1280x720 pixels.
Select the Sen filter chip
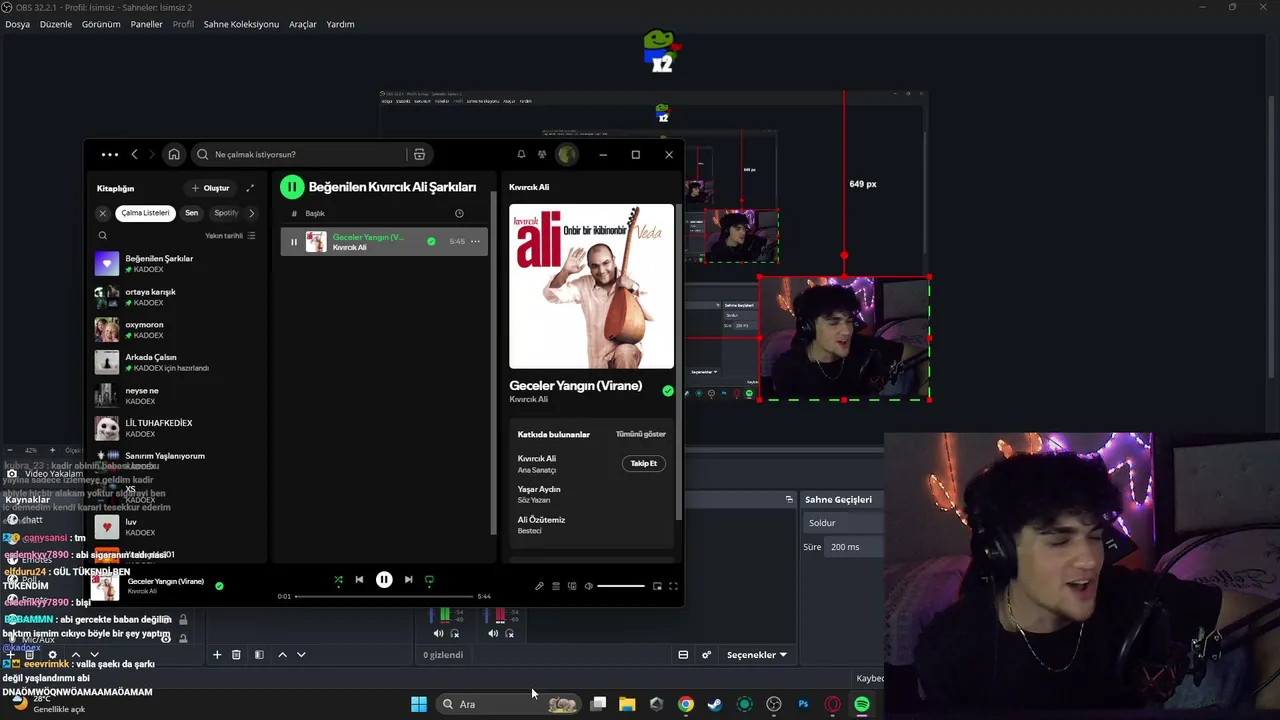(x=191, y=213)
